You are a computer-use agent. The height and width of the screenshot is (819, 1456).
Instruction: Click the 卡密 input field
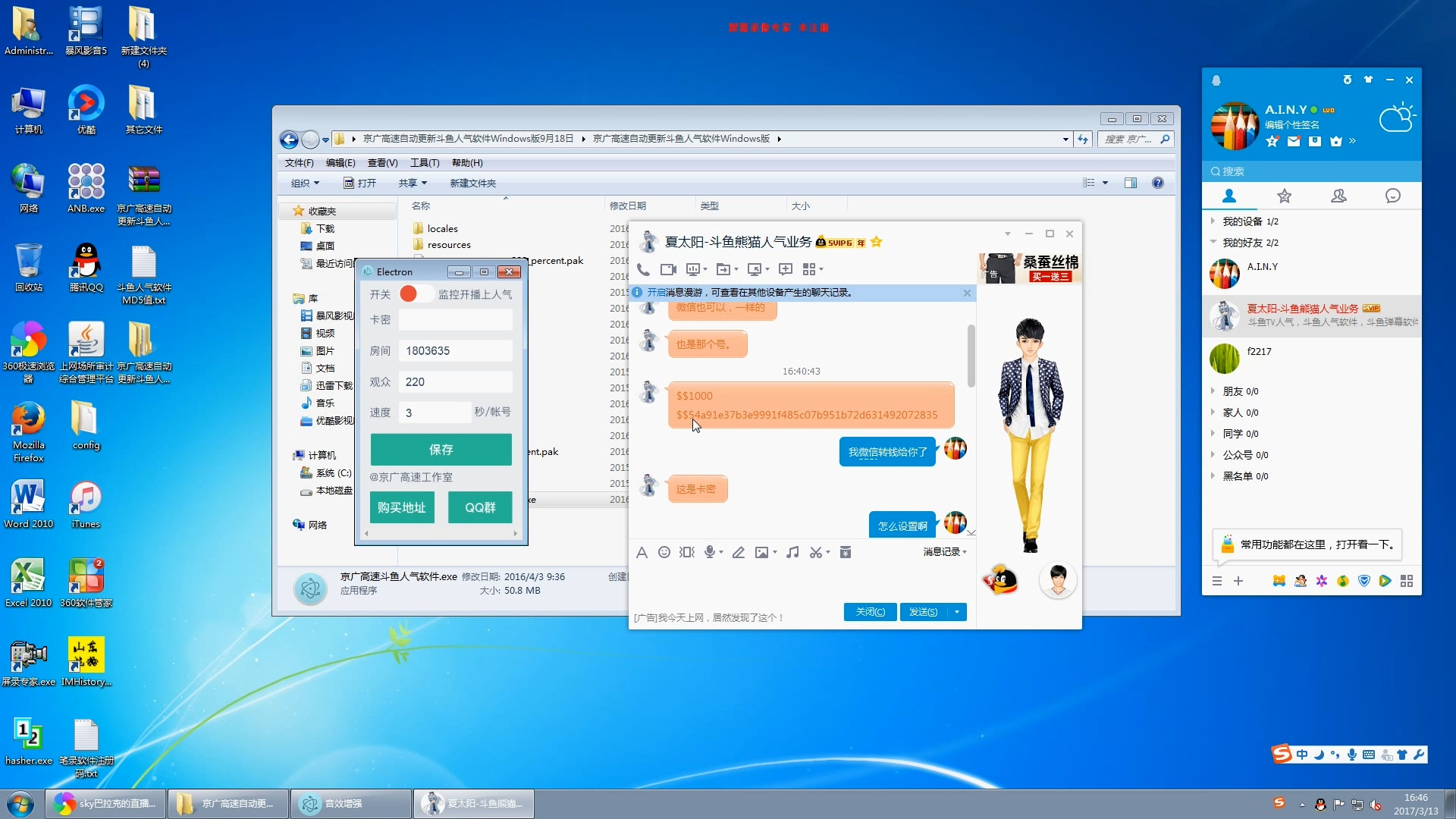pyautogui.click(x=456, y=320)
